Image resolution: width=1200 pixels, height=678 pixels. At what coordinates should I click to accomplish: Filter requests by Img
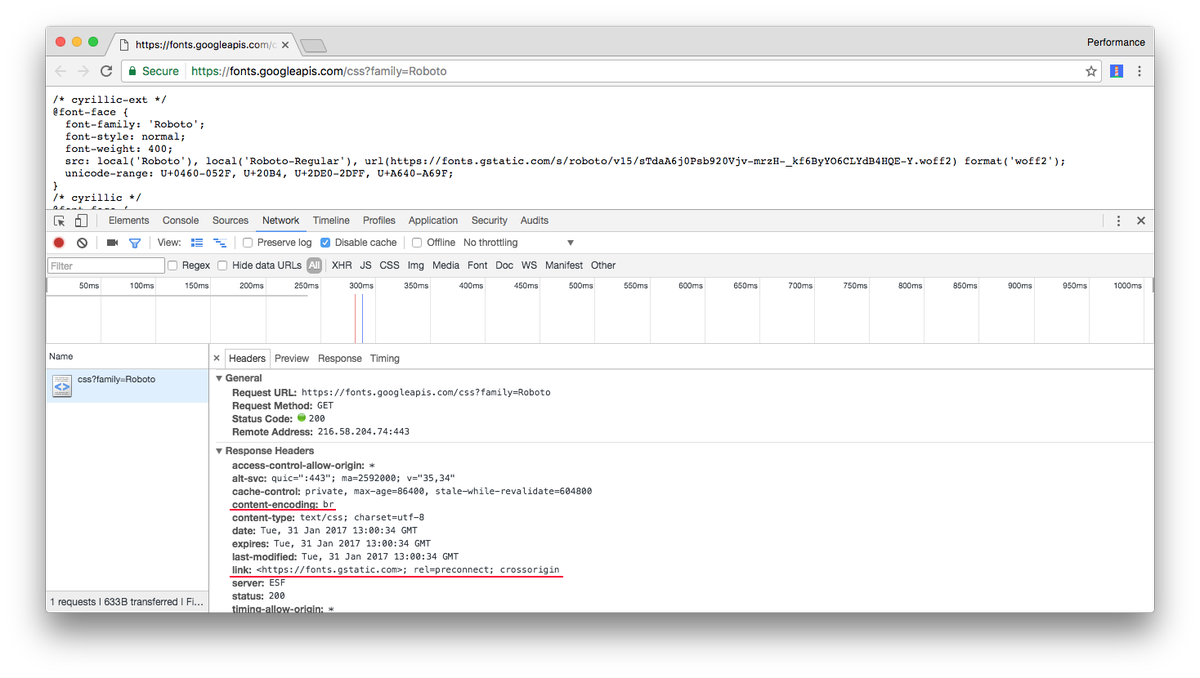[416, 266]
